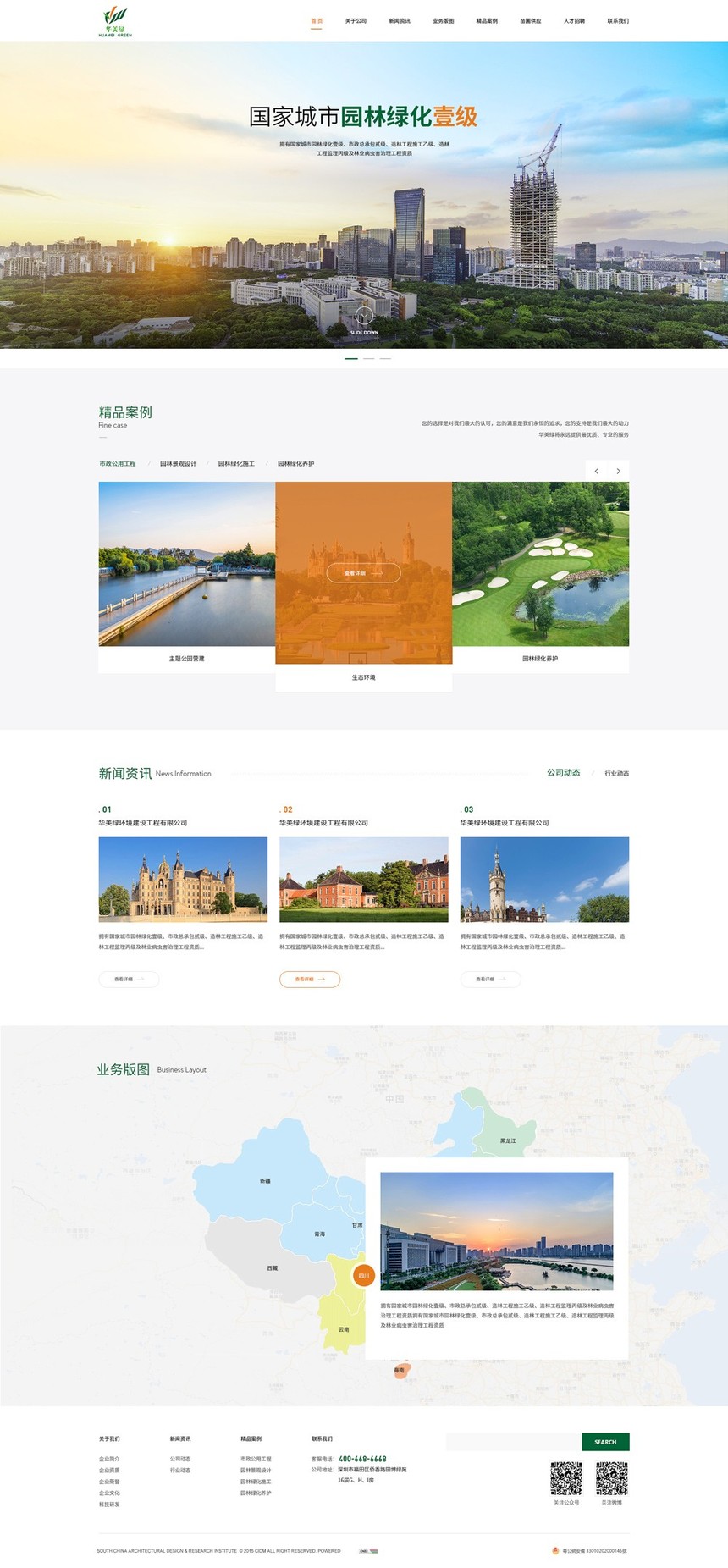Switch to 园林景观设计 case tab
Viewport: 728px width, 1568px height.
[178, 464]
